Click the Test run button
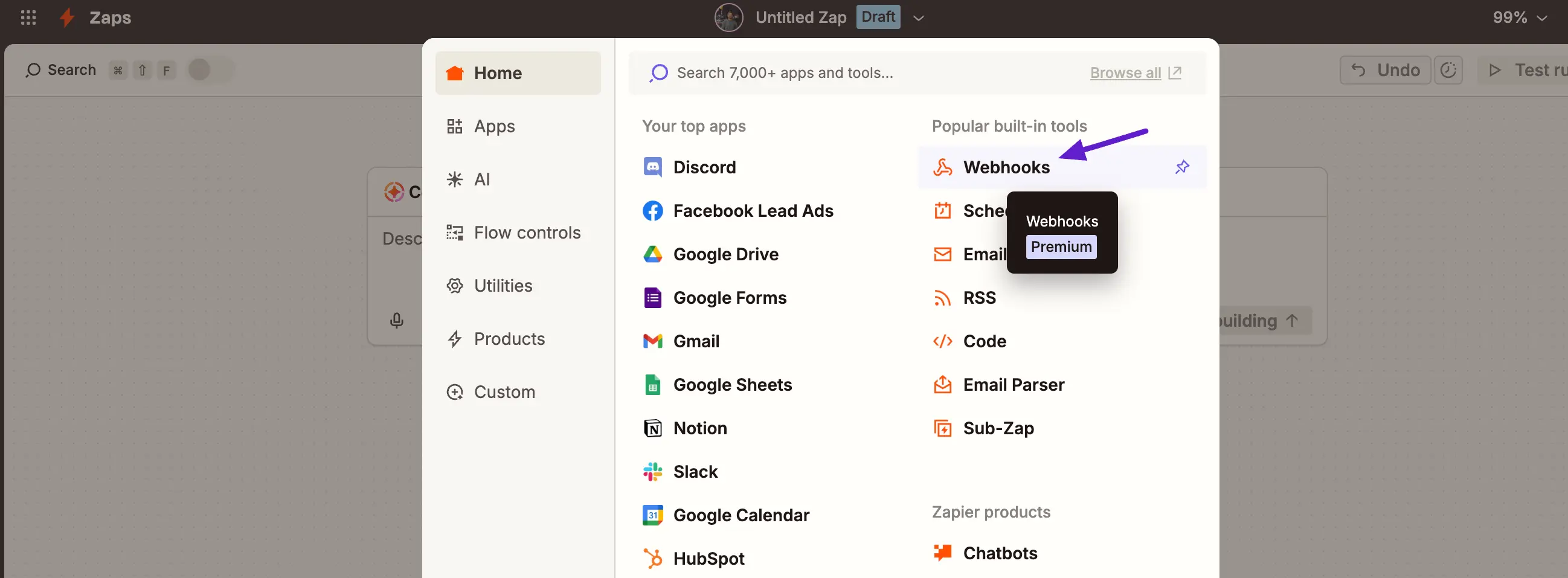The image size is (1568, 578). tap(1525, 70)
